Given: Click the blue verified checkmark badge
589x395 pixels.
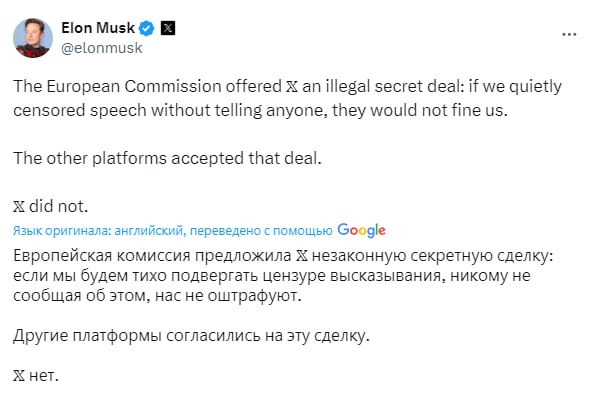Looking at the screenshot, I should (147, 29).
